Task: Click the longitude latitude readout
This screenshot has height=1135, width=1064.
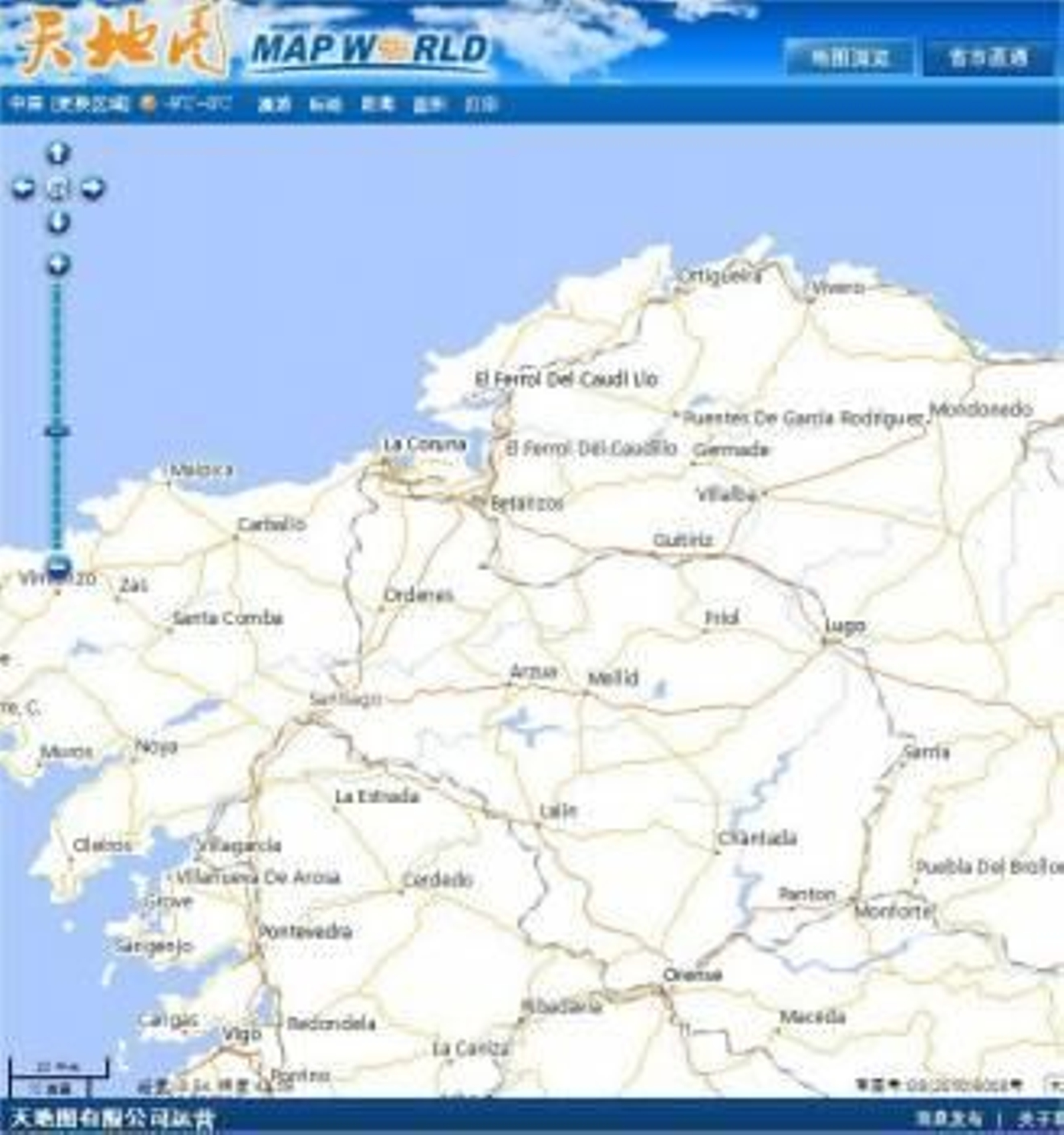Action: tap(216, 1086)
